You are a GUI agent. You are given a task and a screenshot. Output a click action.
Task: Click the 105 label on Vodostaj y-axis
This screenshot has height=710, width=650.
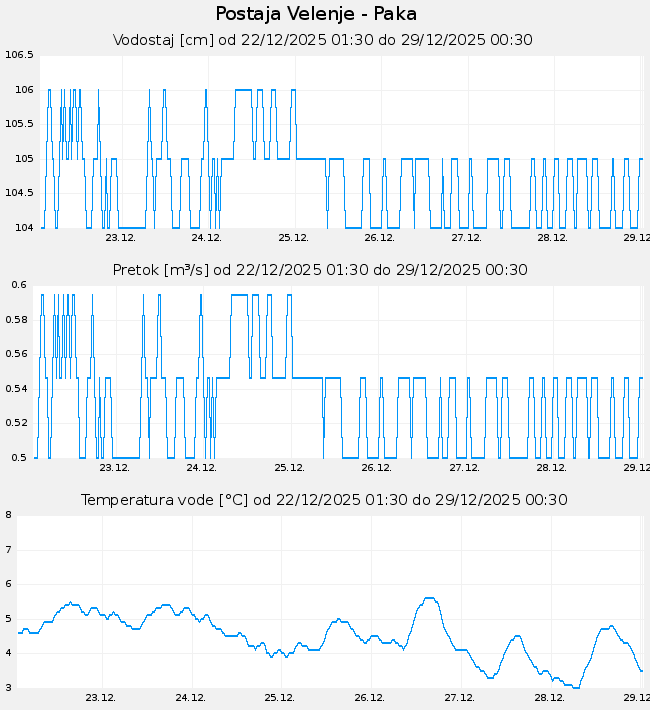(24, 159)
